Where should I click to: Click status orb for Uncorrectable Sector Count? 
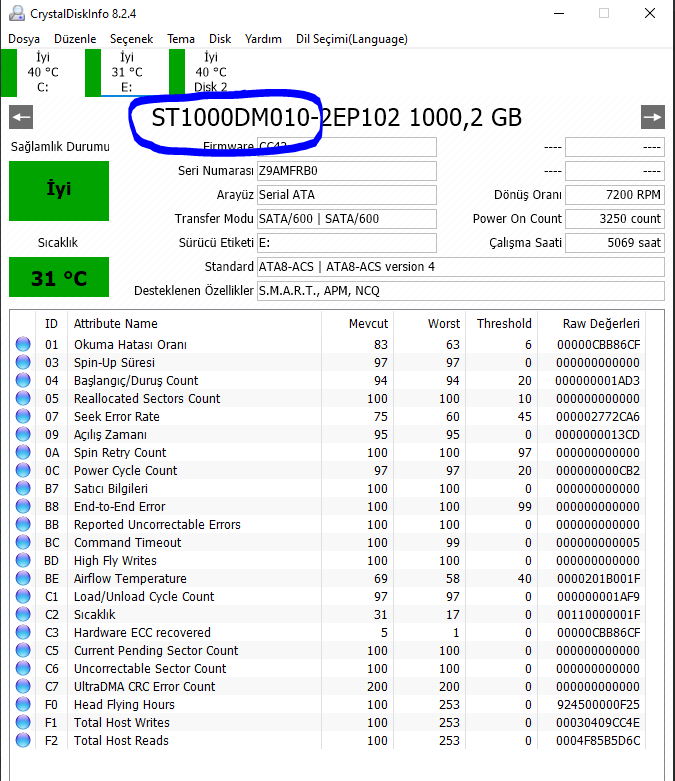[x=23, y=668]
